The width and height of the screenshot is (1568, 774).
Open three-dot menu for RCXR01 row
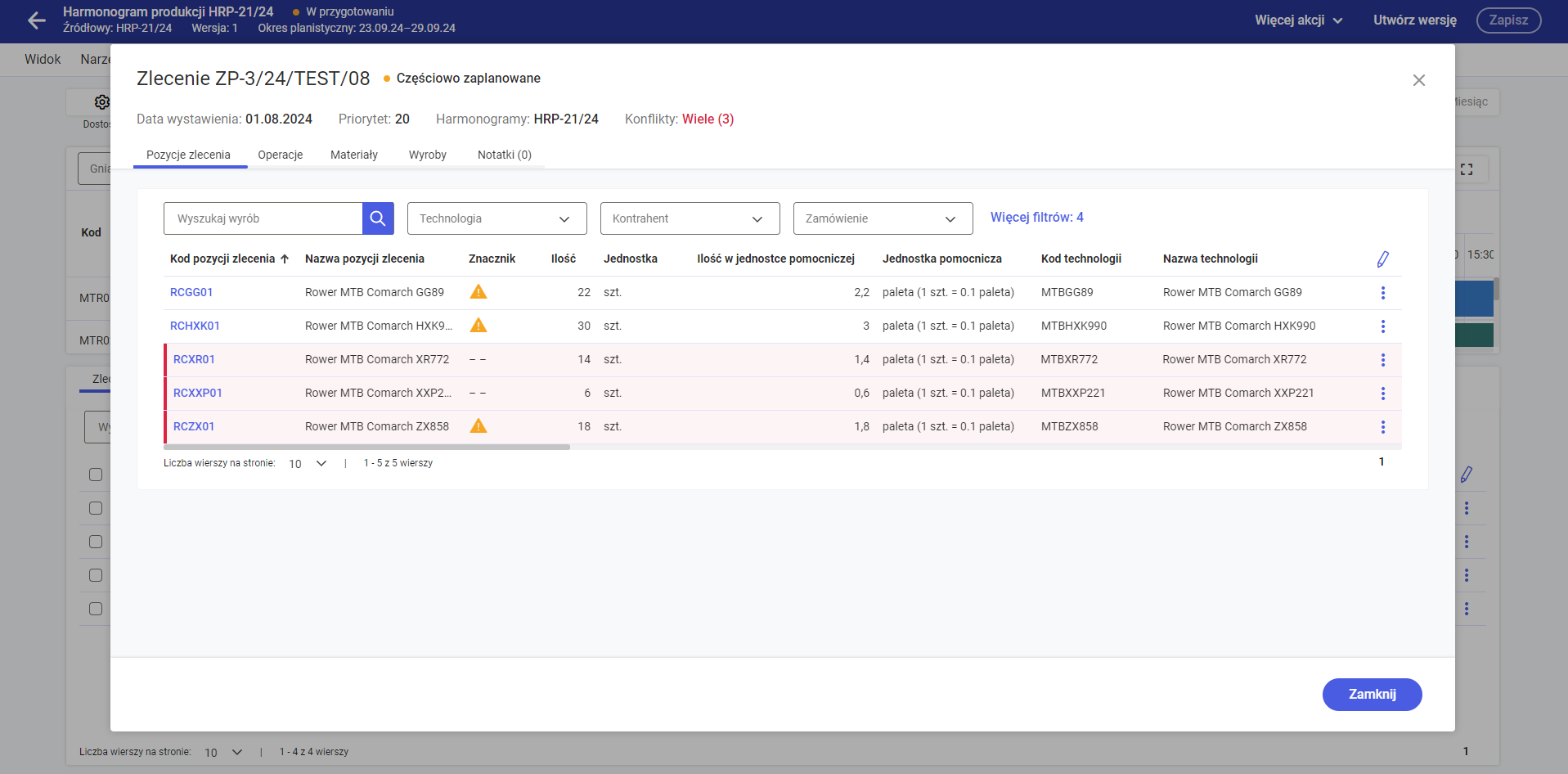point(1382,360)
